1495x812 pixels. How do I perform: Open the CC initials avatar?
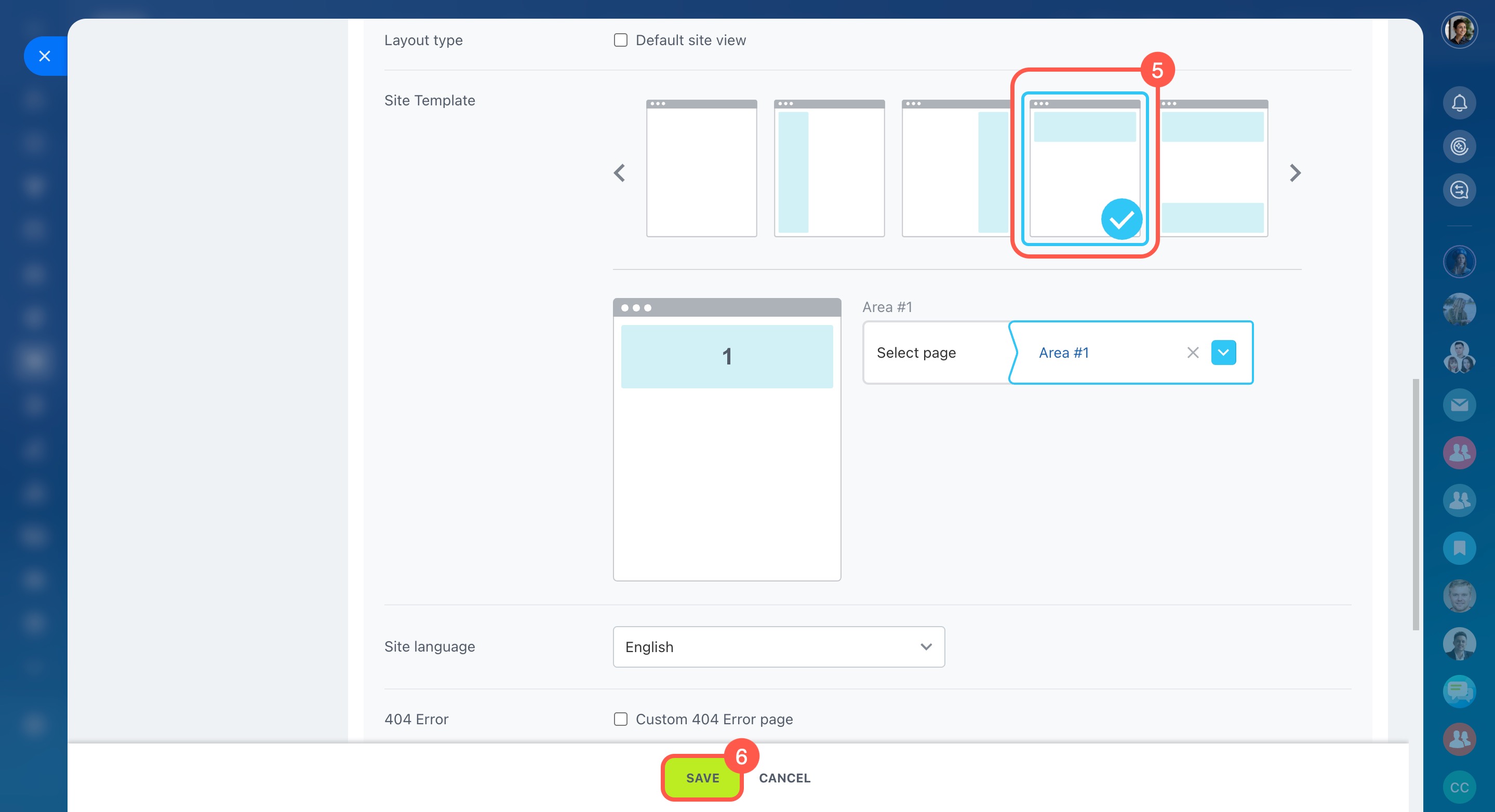1459,787
